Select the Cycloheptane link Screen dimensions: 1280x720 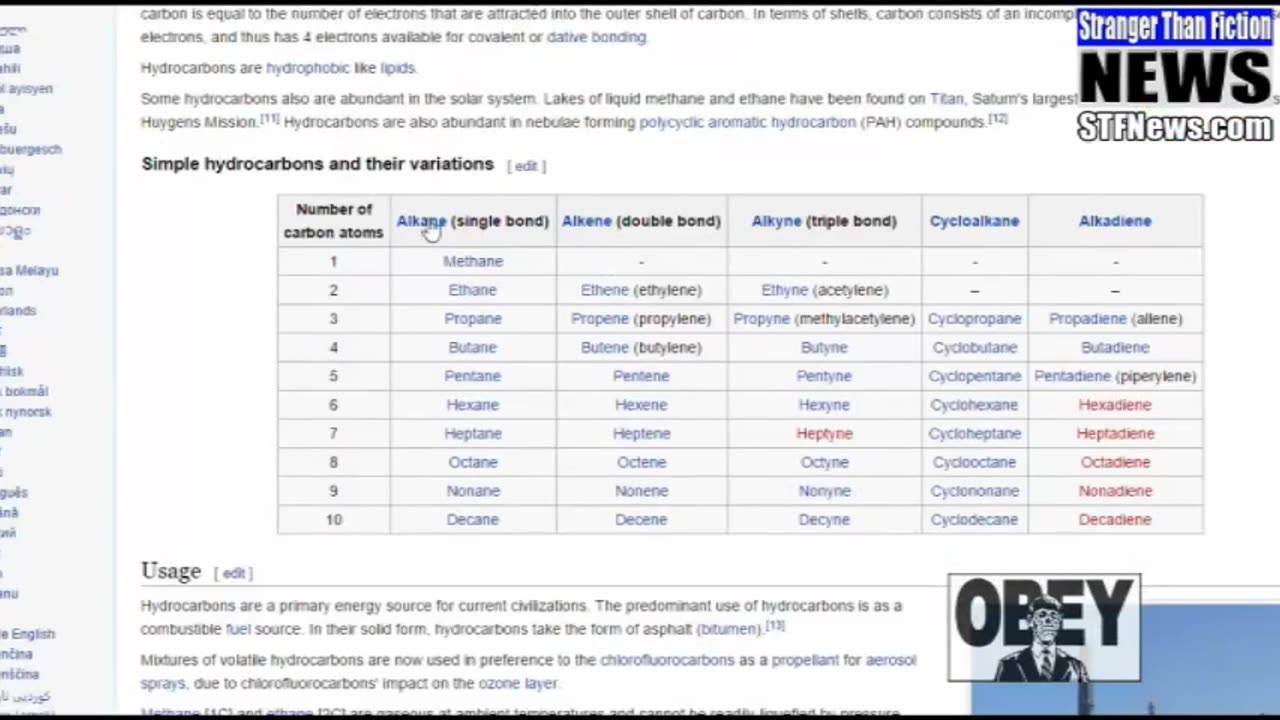click(x=975, y=434)
